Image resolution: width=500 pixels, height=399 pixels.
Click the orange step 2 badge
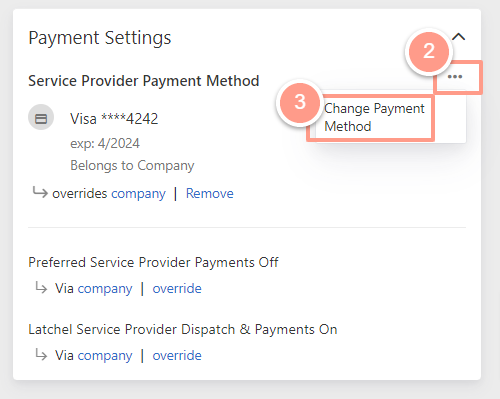pyautogui.click(x=429, y=51)
